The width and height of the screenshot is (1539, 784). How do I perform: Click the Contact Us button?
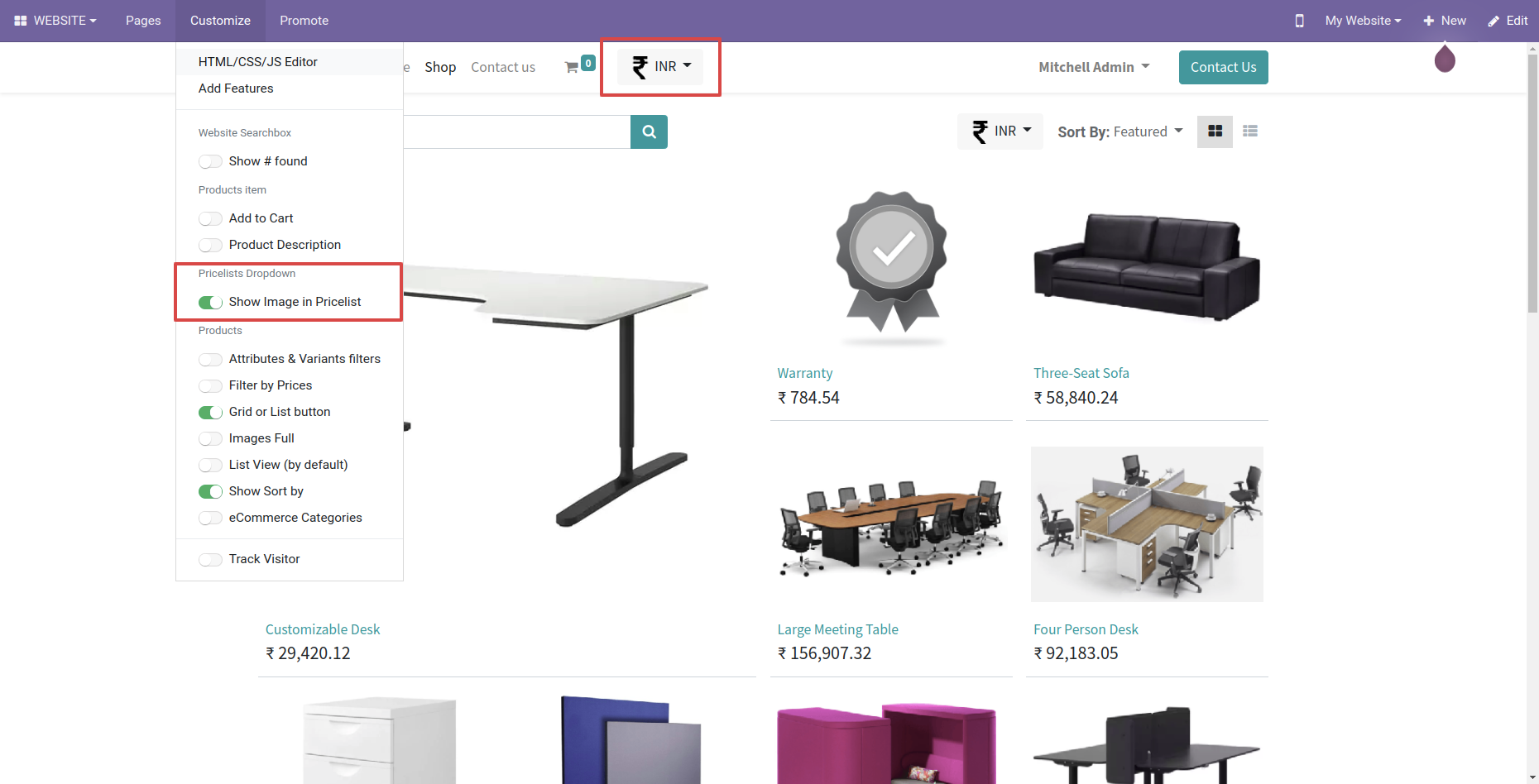1223,67
